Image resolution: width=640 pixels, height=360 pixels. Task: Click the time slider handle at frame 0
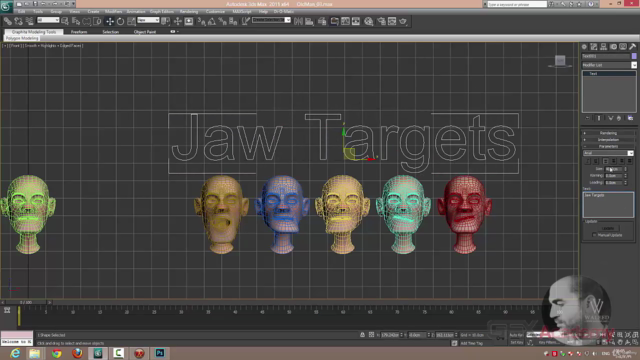(x=19, y=316)
